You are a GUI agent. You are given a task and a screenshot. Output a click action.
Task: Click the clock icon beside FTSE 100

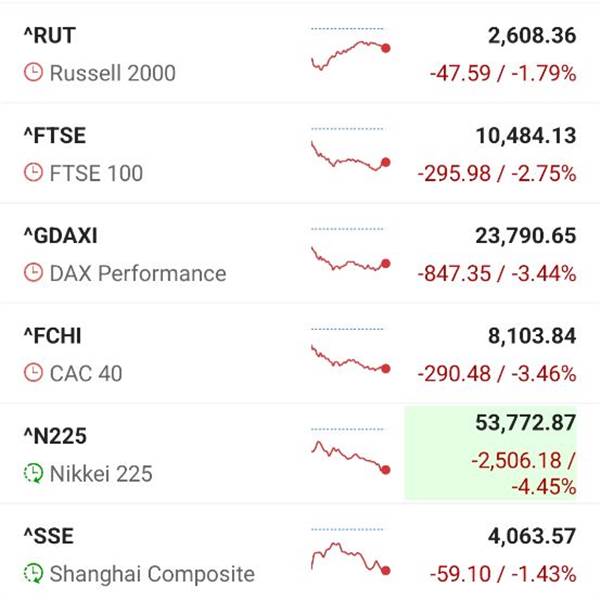[33, 173]
